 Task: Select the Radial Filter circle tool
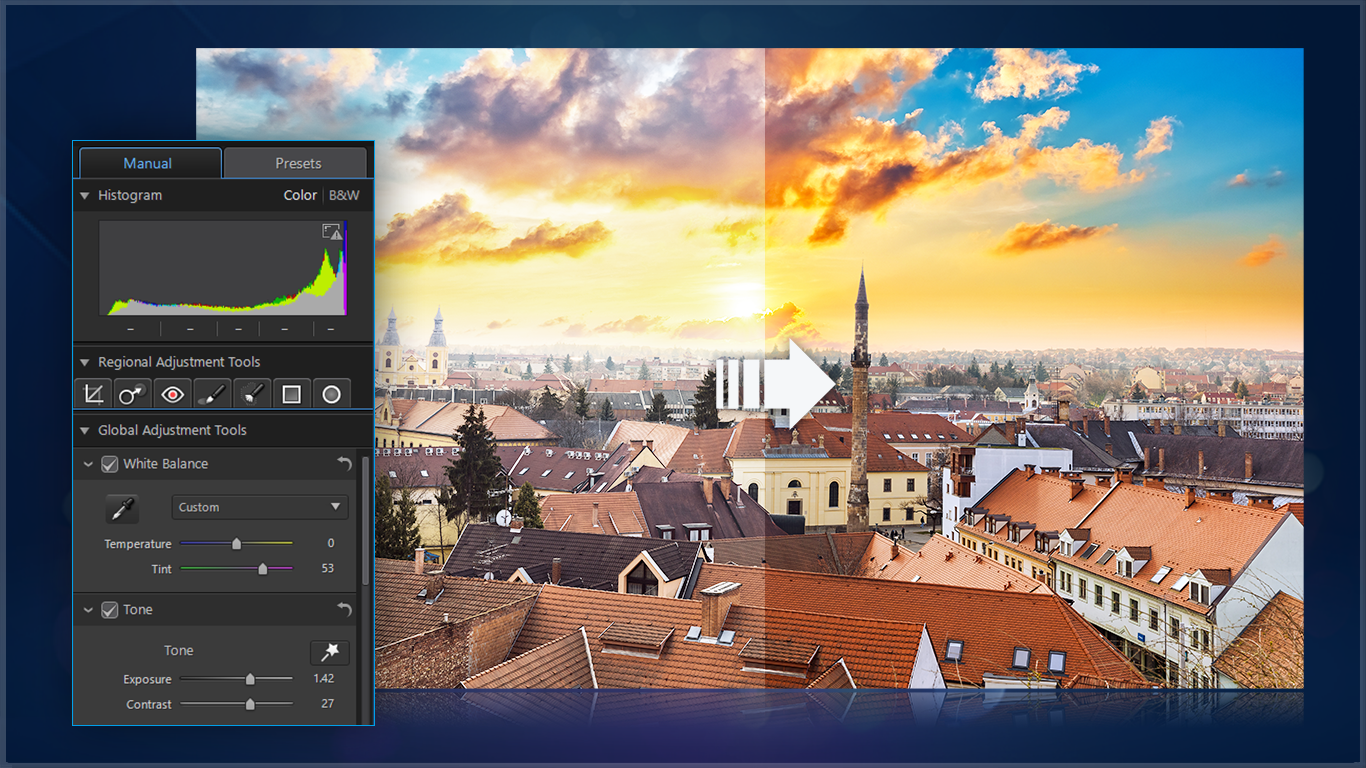pos(331,394)
